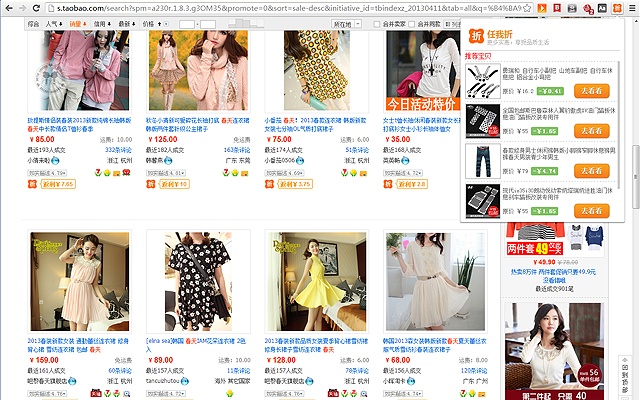
Task: Sort results by 最新
Action: pyautogui.click(x=127, y=24)
